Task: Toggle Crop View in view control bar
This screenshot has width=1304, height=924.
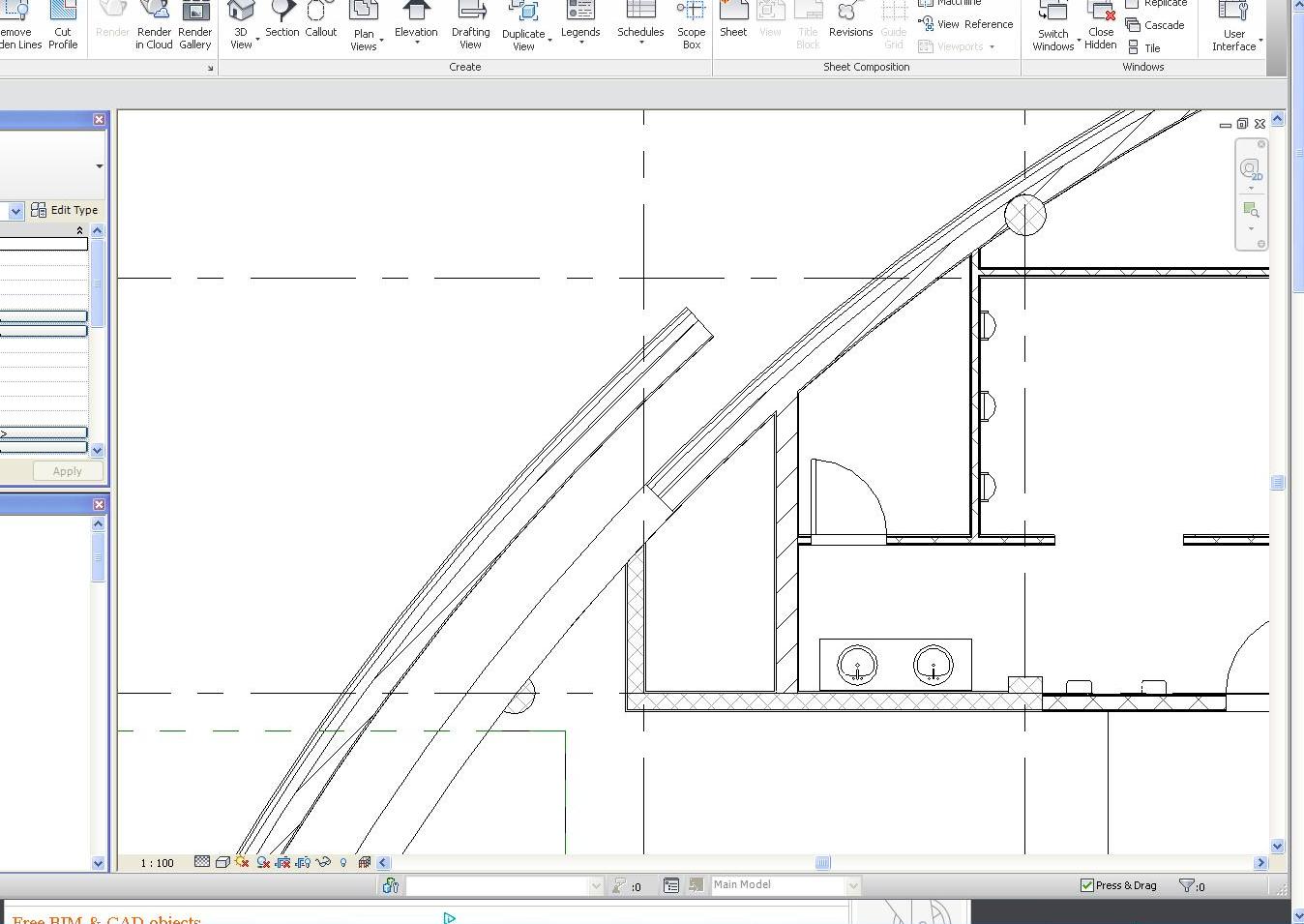Action: point(282,862)
